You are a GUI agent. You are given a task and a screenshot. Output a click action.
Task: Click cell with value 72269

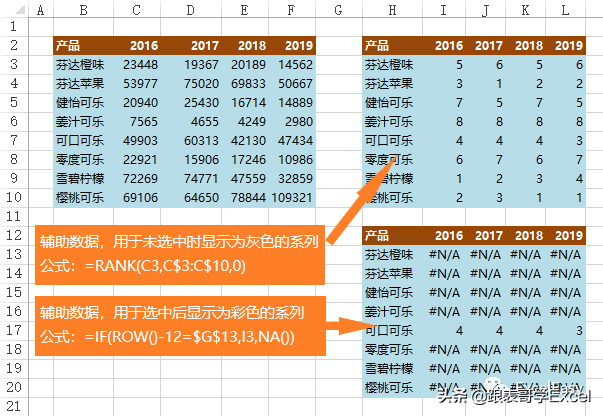click(137, 178)
